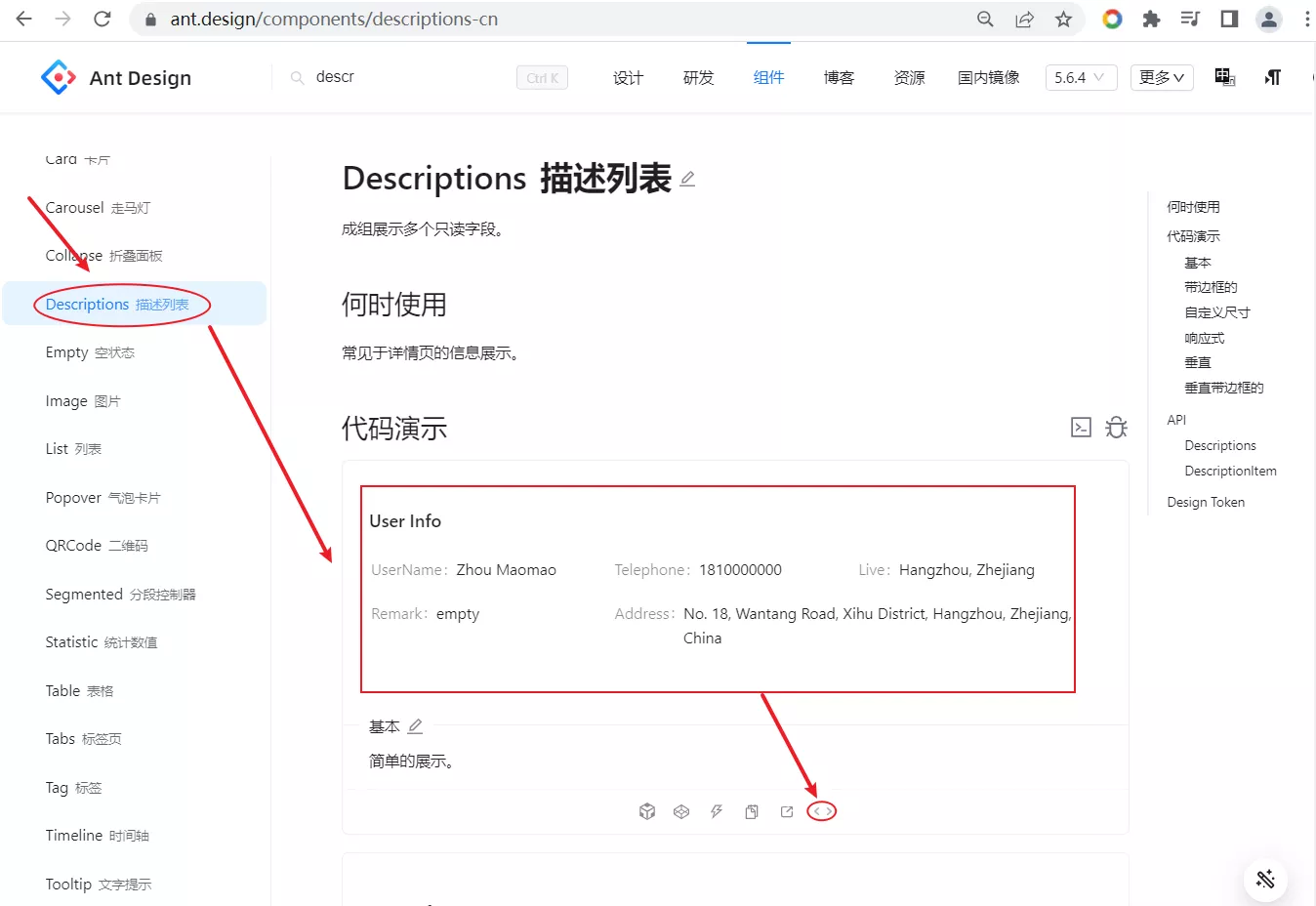
Task: Copy demo code with the copy icon
Action: coord(752,811)
